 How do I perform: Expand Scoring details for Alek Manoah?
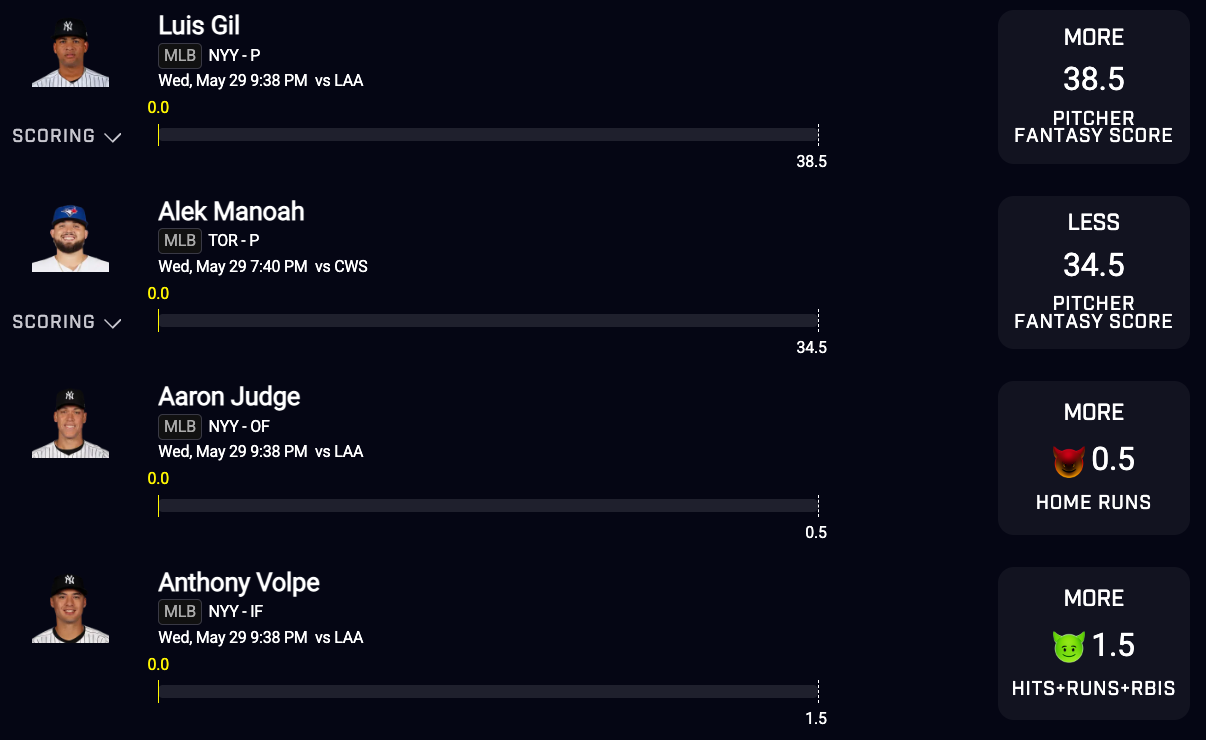coord(67,322)
